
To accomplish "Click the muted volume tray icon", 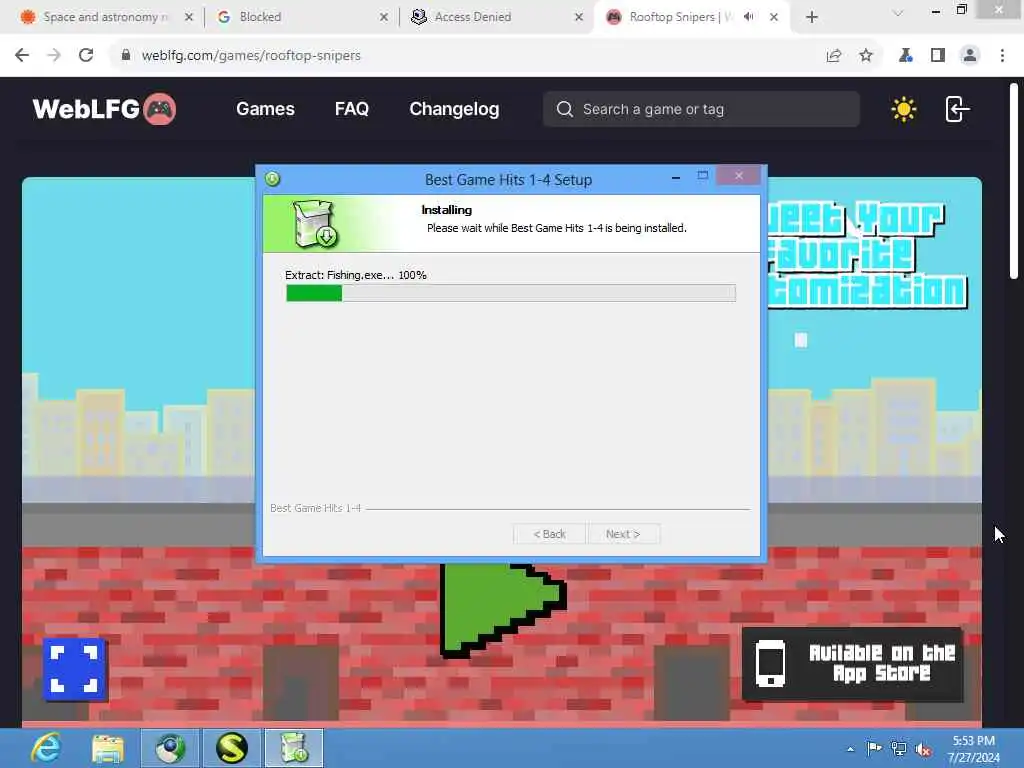I will click(923, 749).
